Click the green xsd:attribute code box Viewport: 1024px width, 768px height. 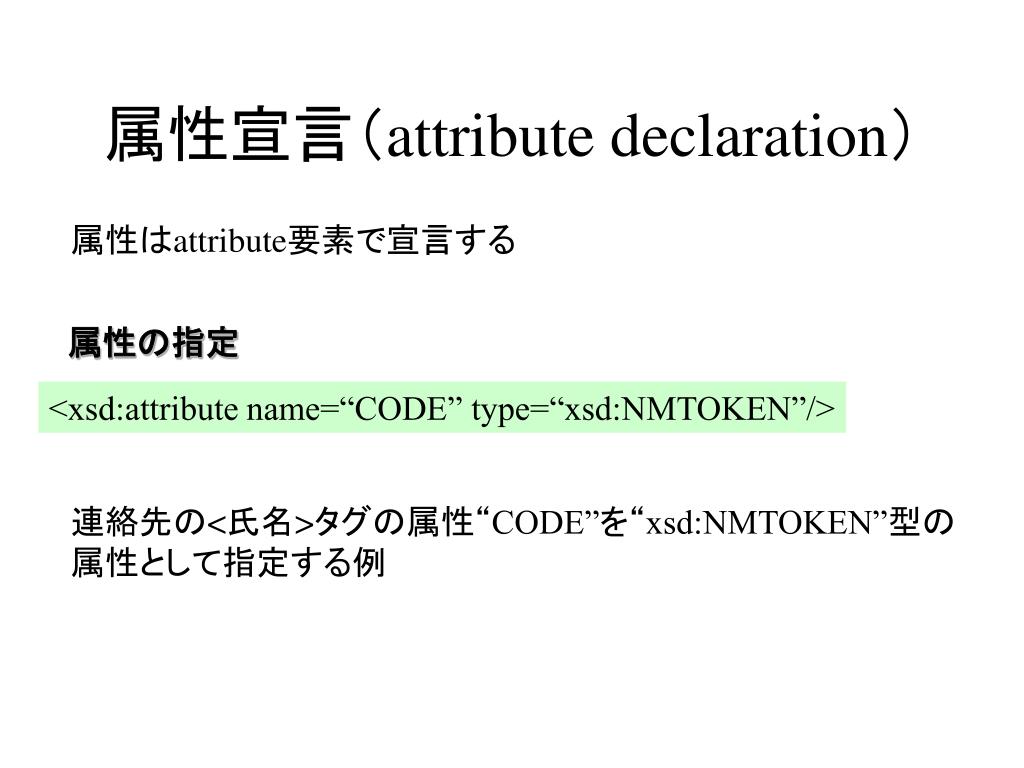point(442,408)
